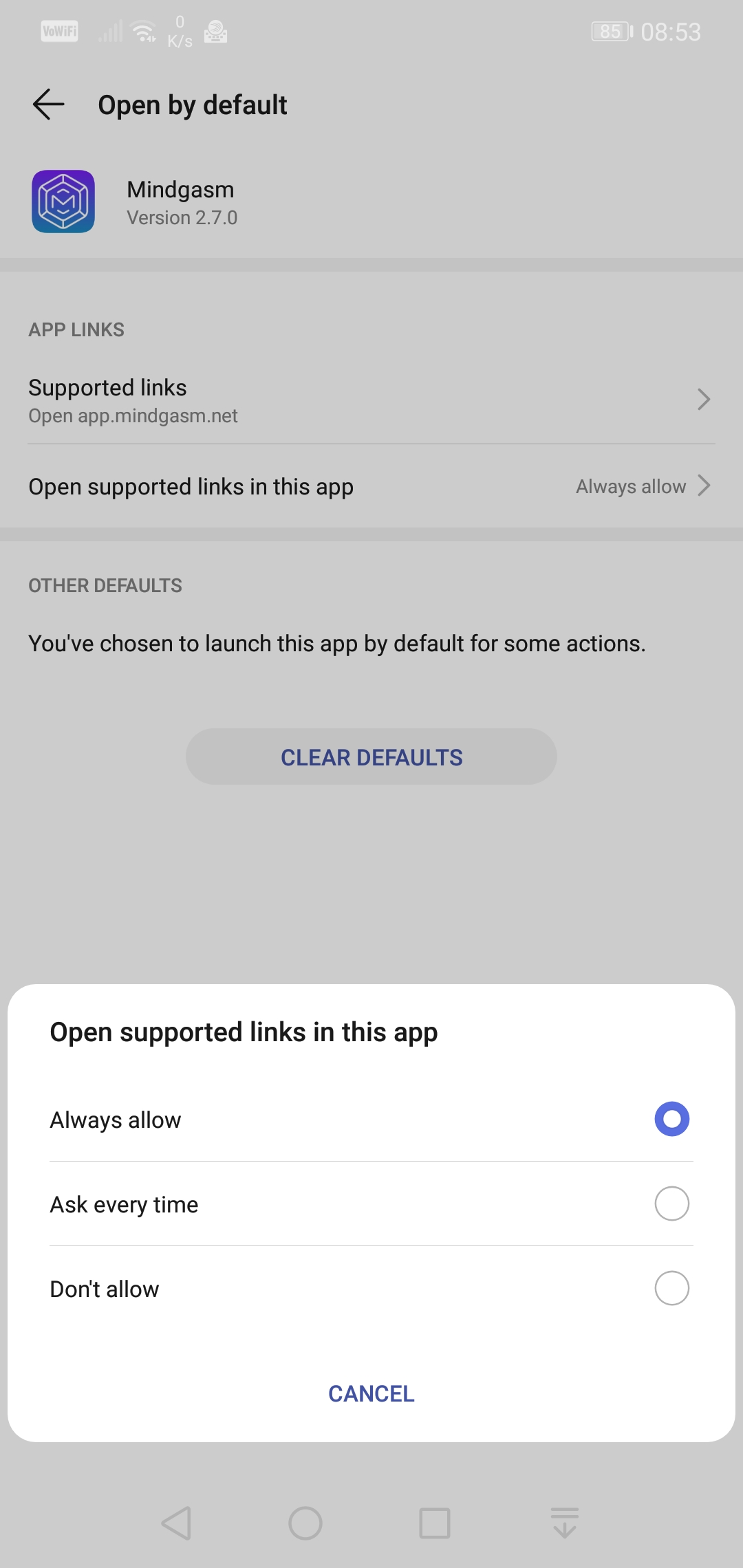Tap the Android back navigation triangle
743x1568 pixels.
click(x=176, y=1523)
